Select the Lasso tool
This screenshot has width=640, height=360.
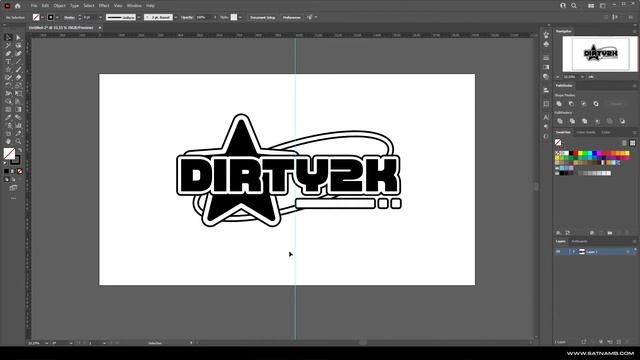coord(18,45)
